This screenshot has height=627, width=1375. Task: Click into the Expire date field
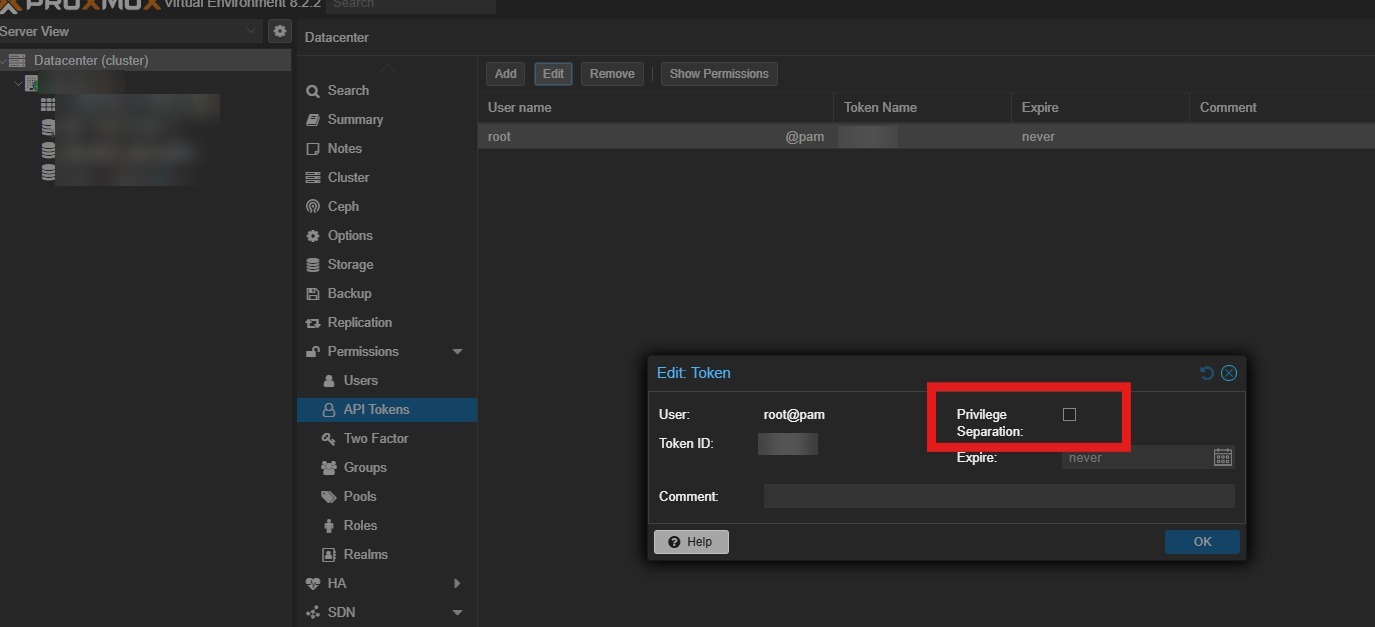tap(1137, 457)
